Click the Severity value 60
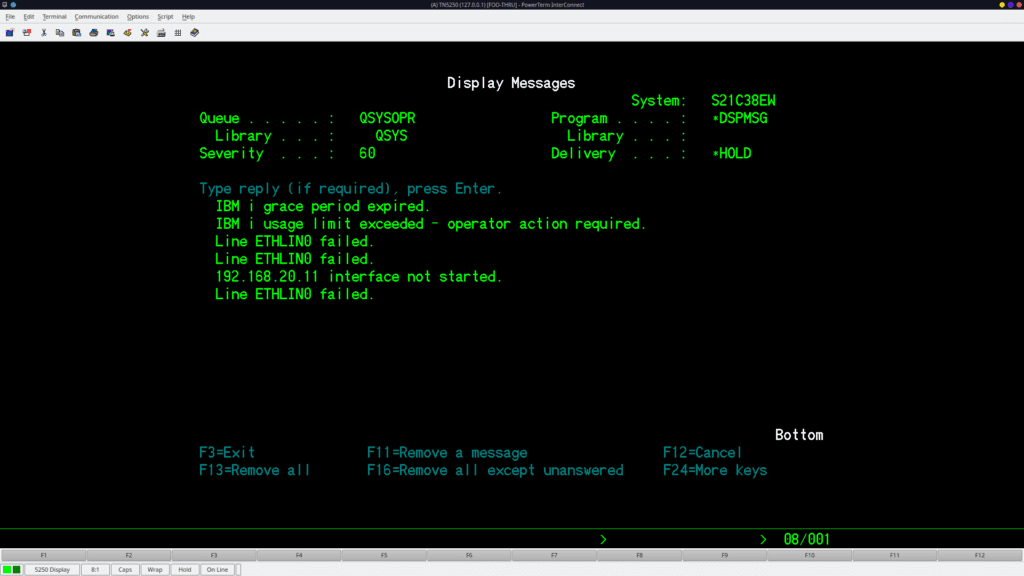The height and width of the screenshot is (576, 1024). (367, 153)
